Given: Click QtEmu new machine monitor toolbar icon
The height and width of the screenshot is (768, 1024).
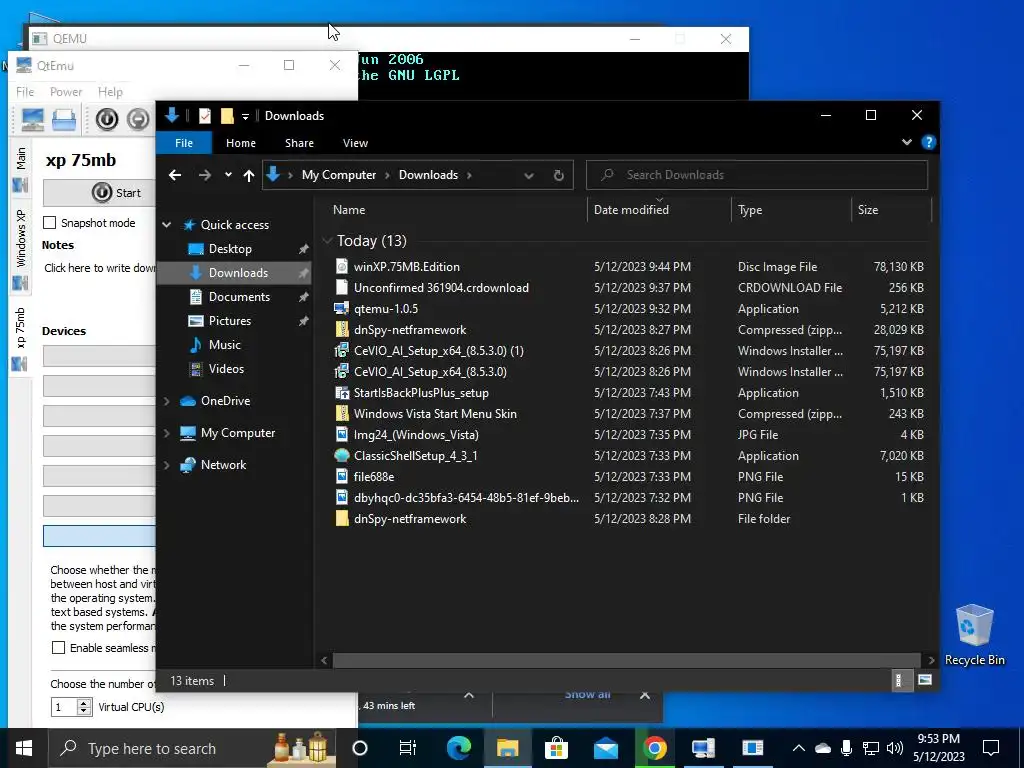Looking at the screenshot, I should coord(33,120).
